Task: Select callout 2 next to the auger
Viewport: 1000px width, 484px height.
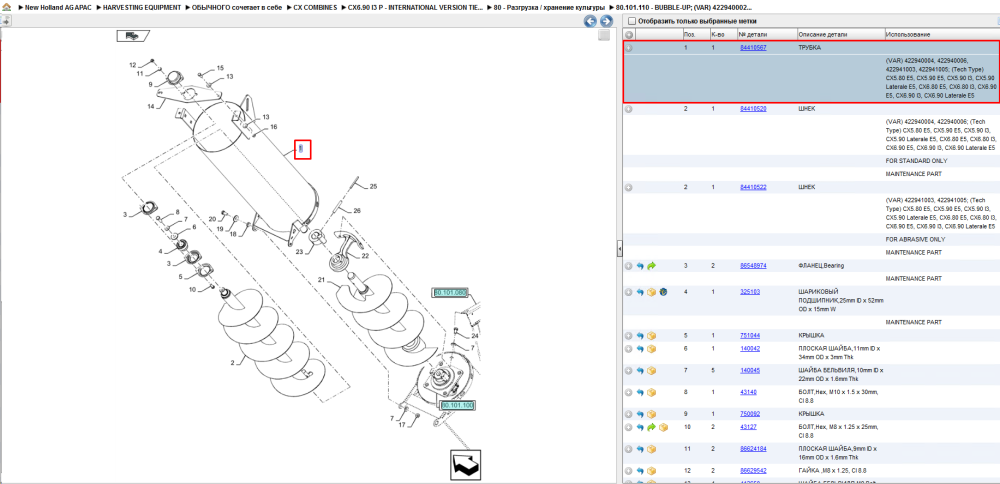Action: pyautogui.click(x=233, y=362)
